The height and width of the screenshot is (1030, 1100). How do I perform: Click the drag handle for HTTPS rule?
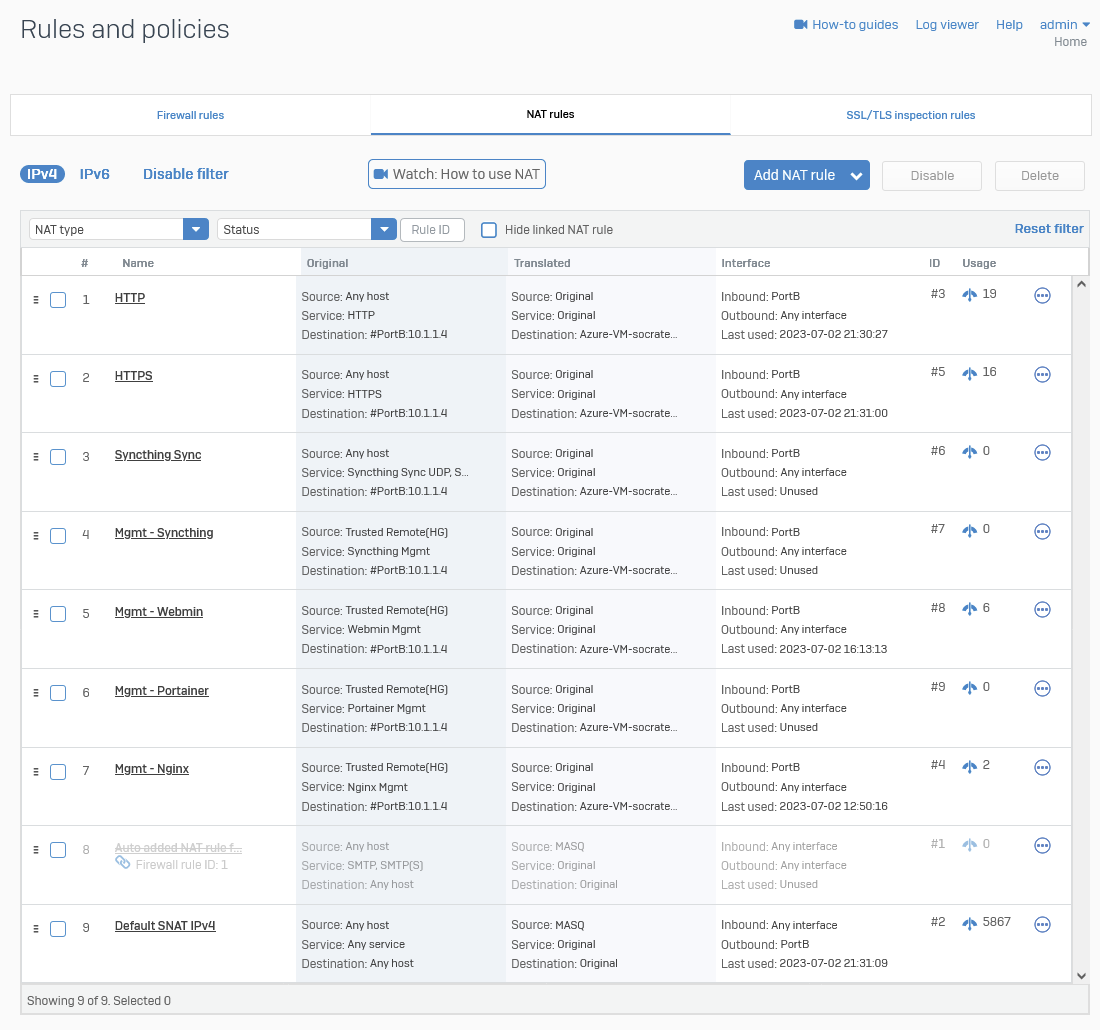point(36,378)
